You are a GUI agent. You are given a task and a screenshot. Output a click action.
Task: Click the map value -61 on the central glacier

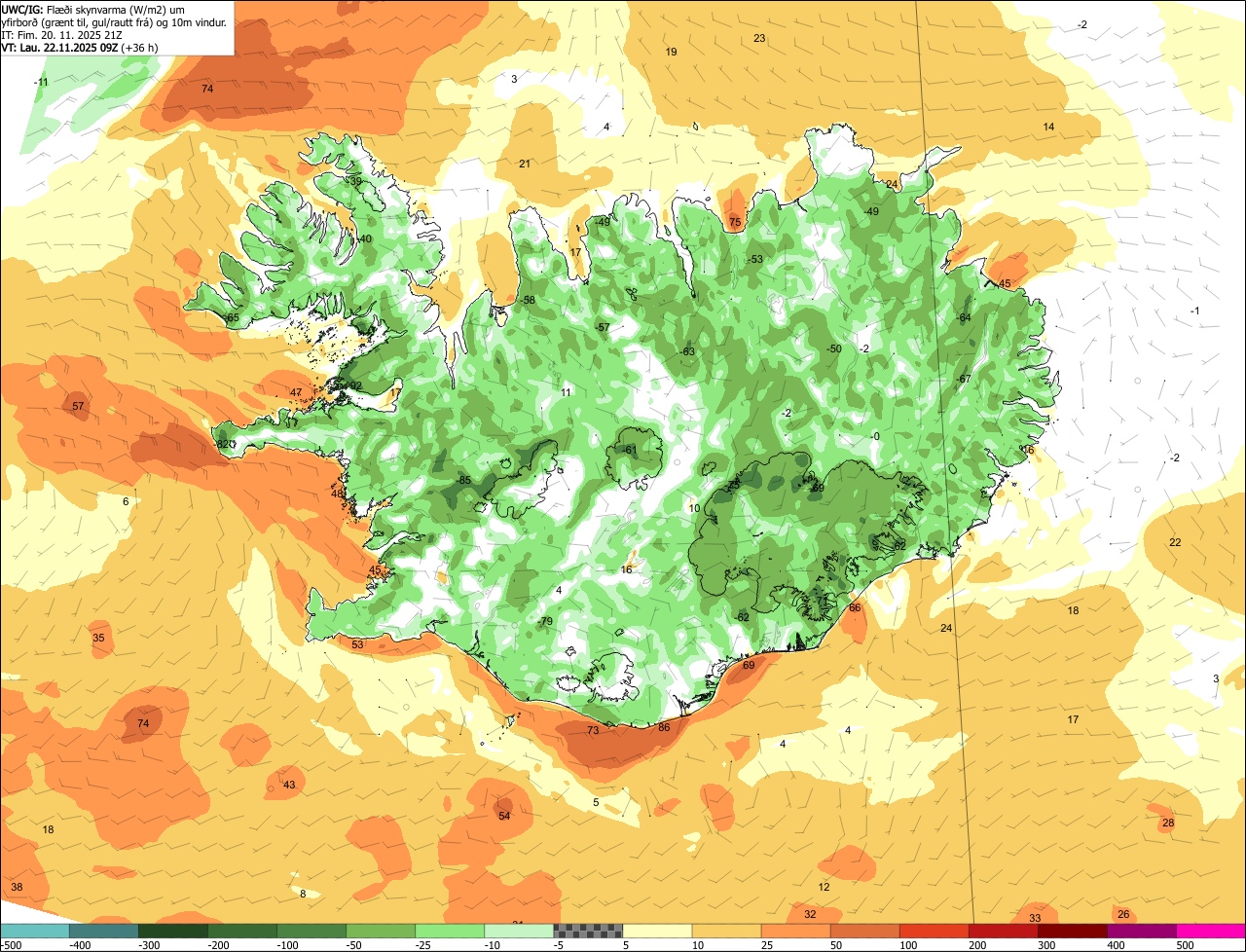pyautogui.click(x=629, y=450)
